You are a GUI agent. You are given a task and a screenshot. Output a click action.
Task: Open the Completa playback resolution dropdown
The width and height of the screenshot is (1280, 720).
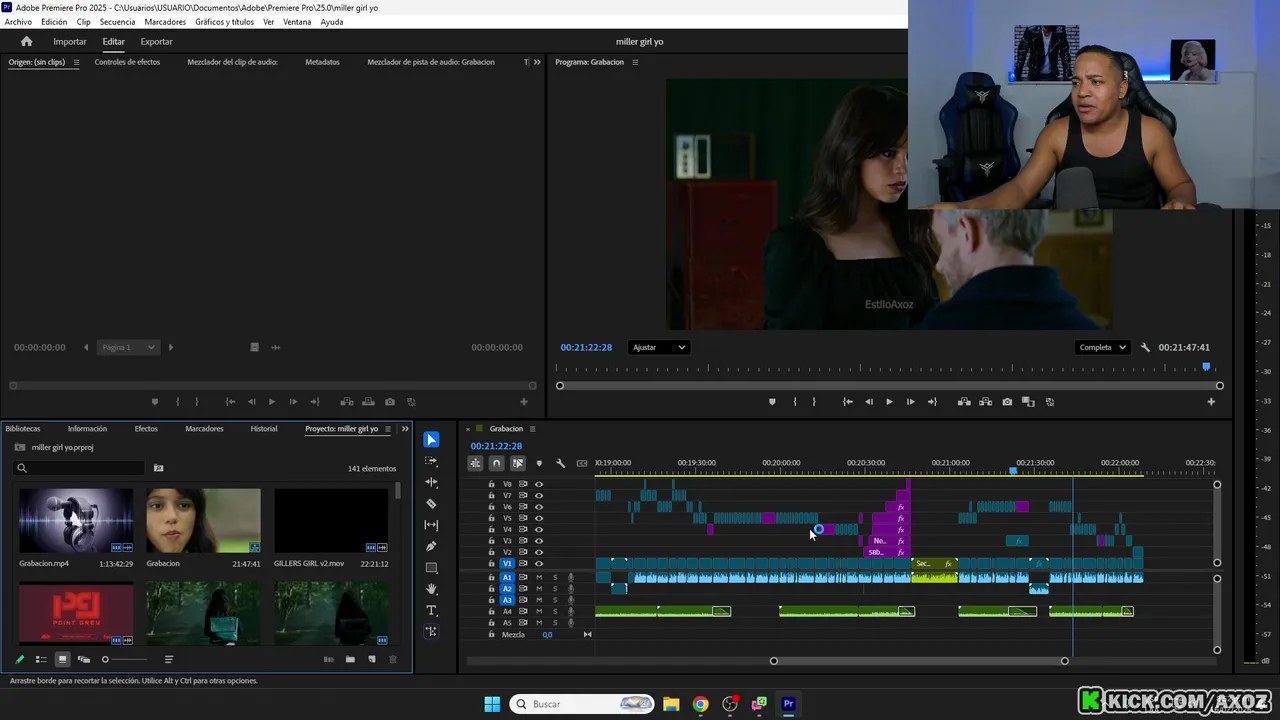pos(1103,347)
